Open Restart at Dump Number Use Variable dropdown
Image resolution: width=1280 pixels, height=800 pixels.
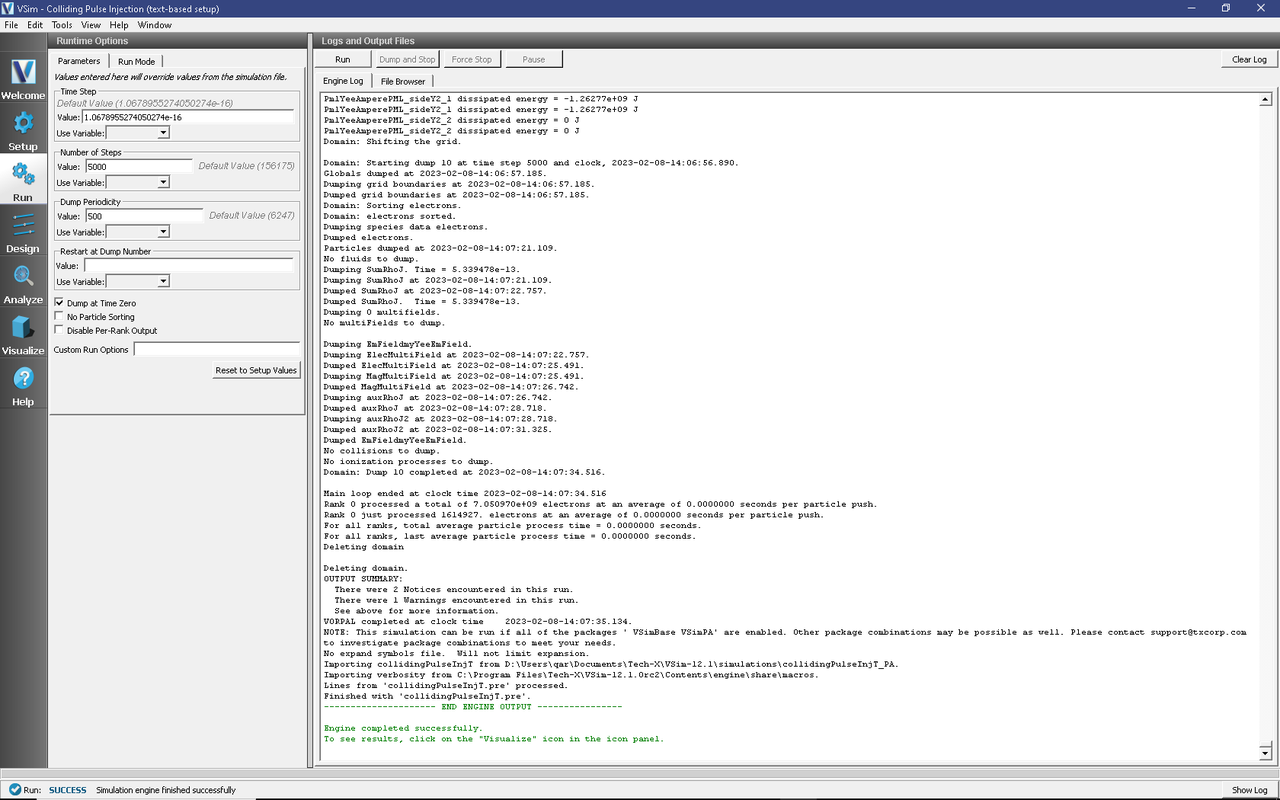pos(138,282)
